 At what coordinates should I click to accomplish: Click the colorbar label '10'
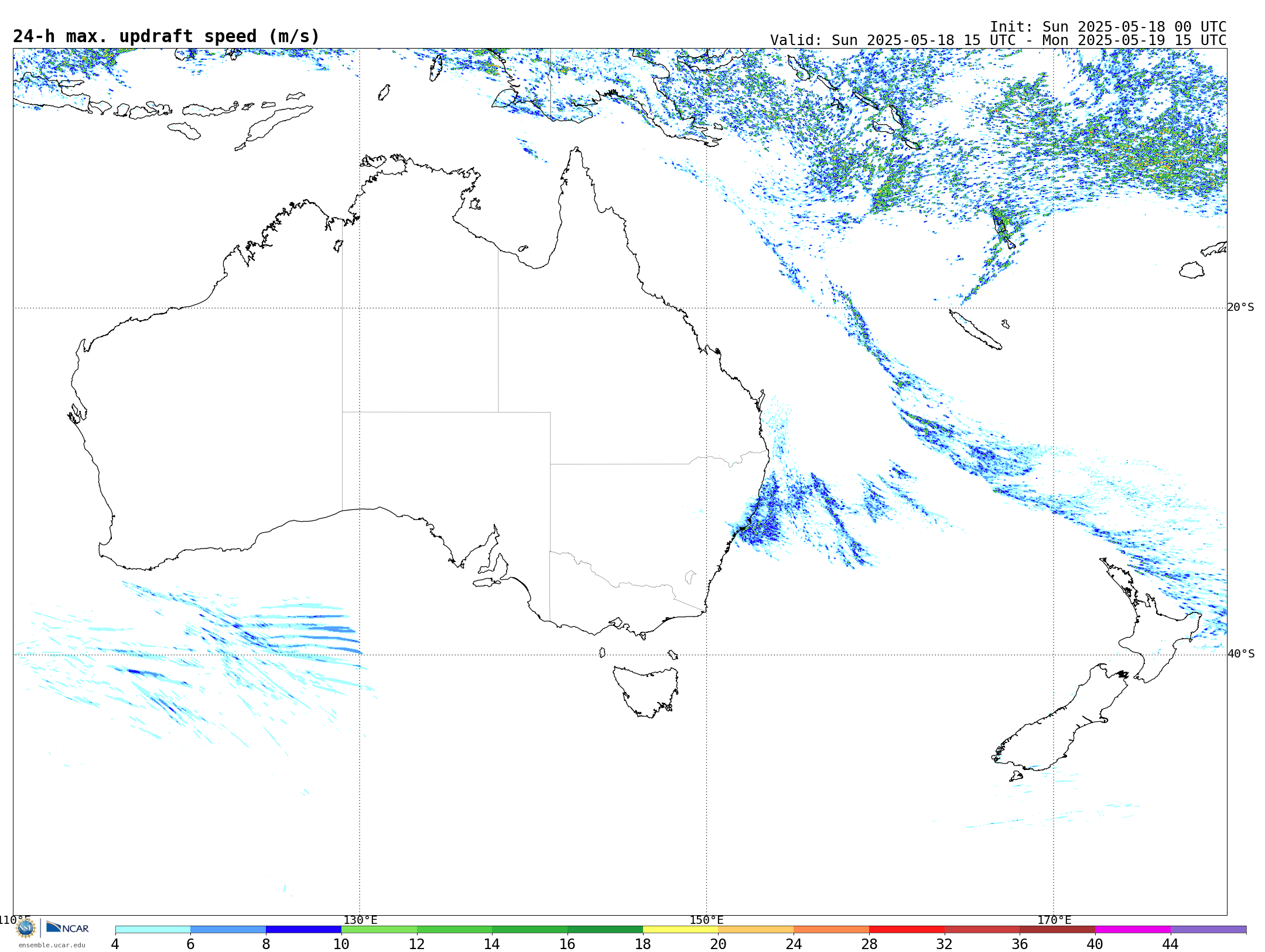(341, 944)
